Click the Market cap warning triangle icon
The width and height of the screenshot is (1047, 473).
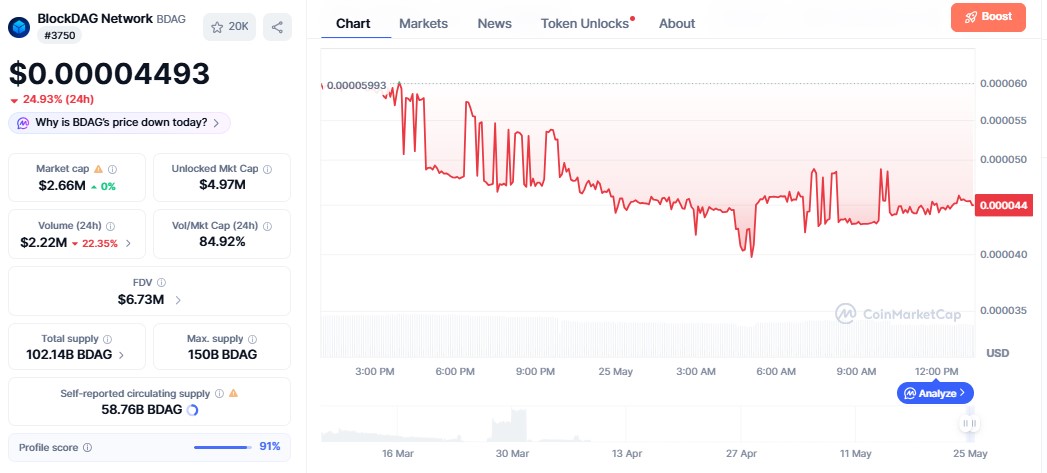tap(98, 170)
